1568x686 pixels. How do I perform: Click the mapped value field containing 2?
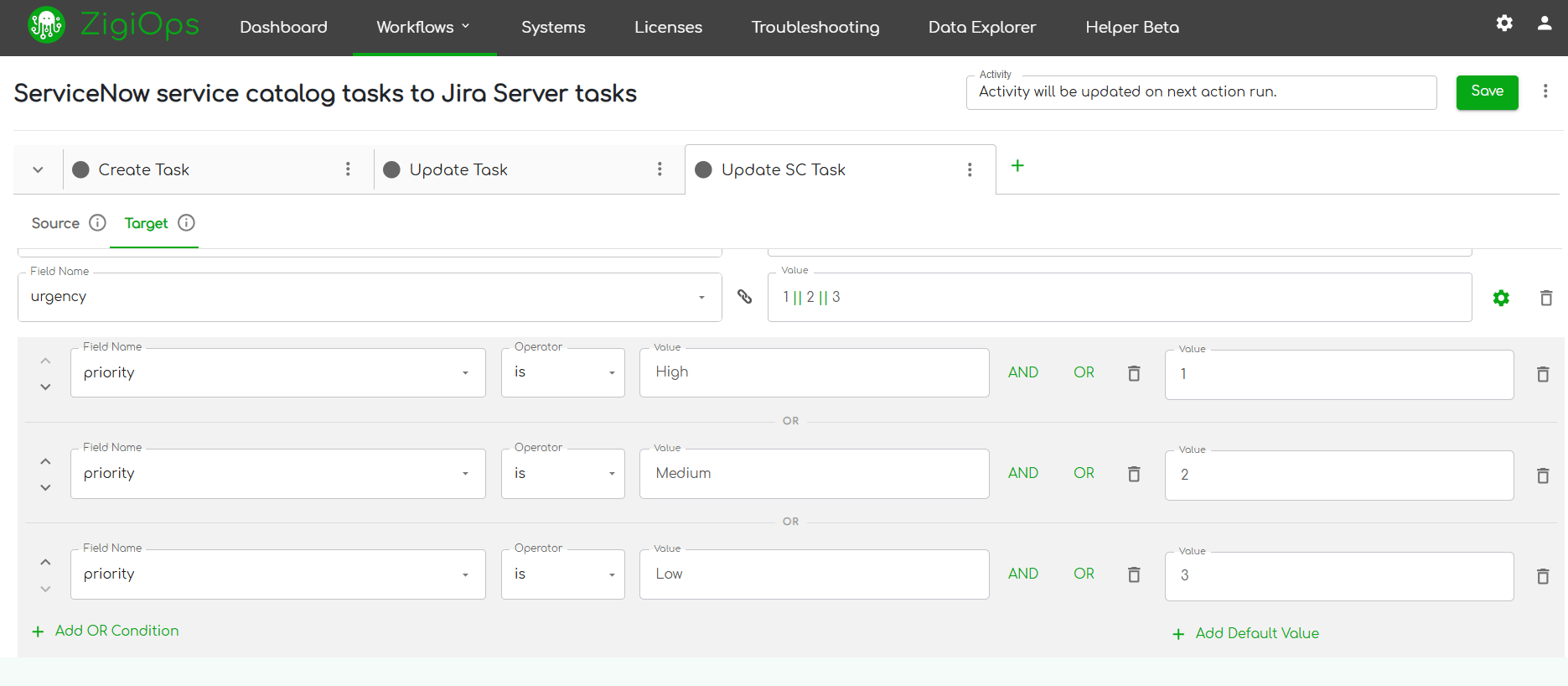[1339, 476]
